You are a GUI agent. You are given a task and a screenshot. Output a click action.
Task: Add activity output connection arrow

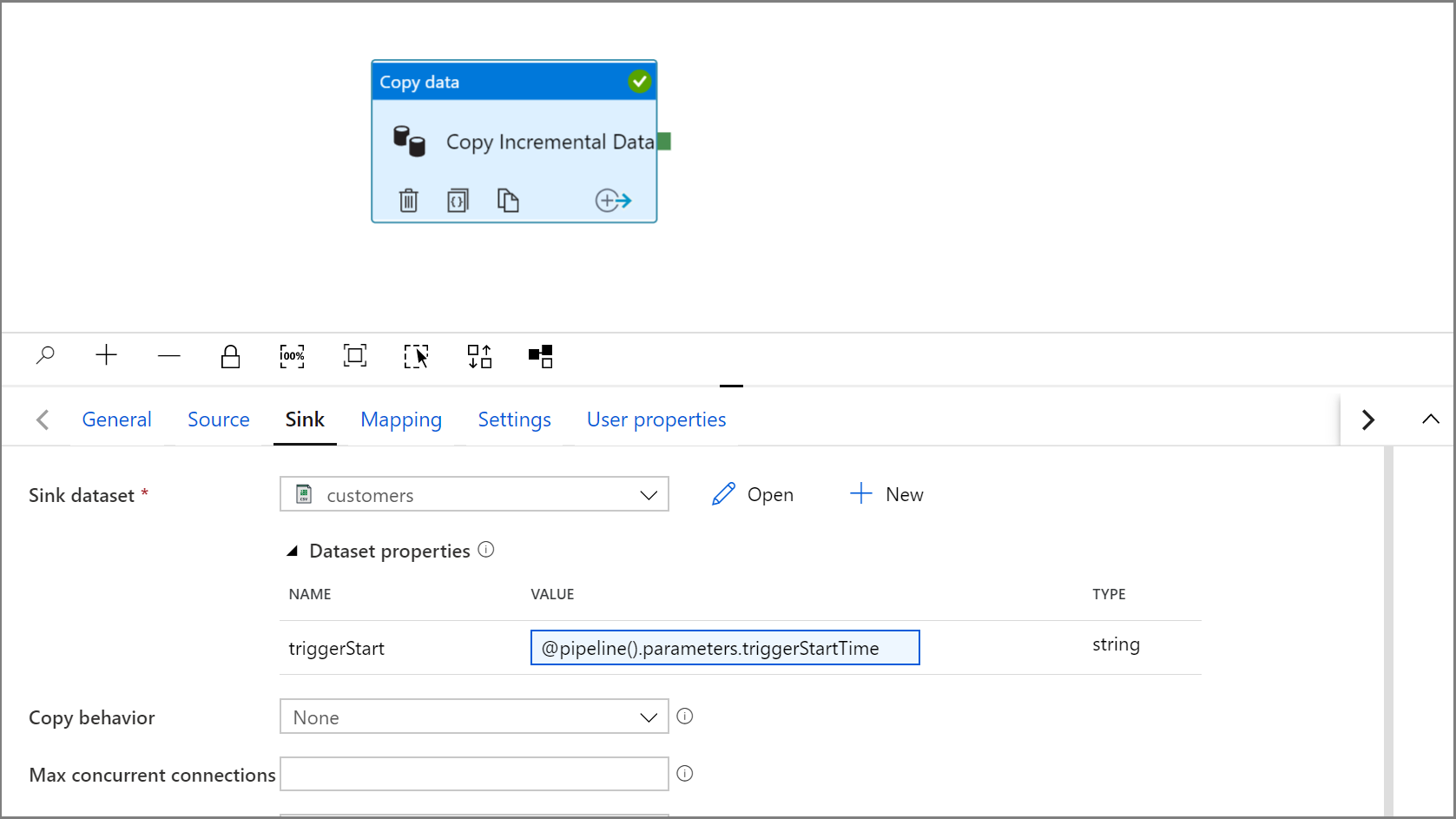613,201
